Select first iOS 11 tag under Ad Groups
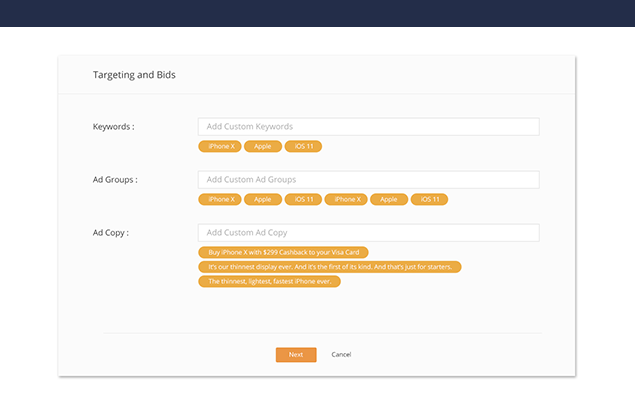The image size is (635, 405). [x=303, y=199]
